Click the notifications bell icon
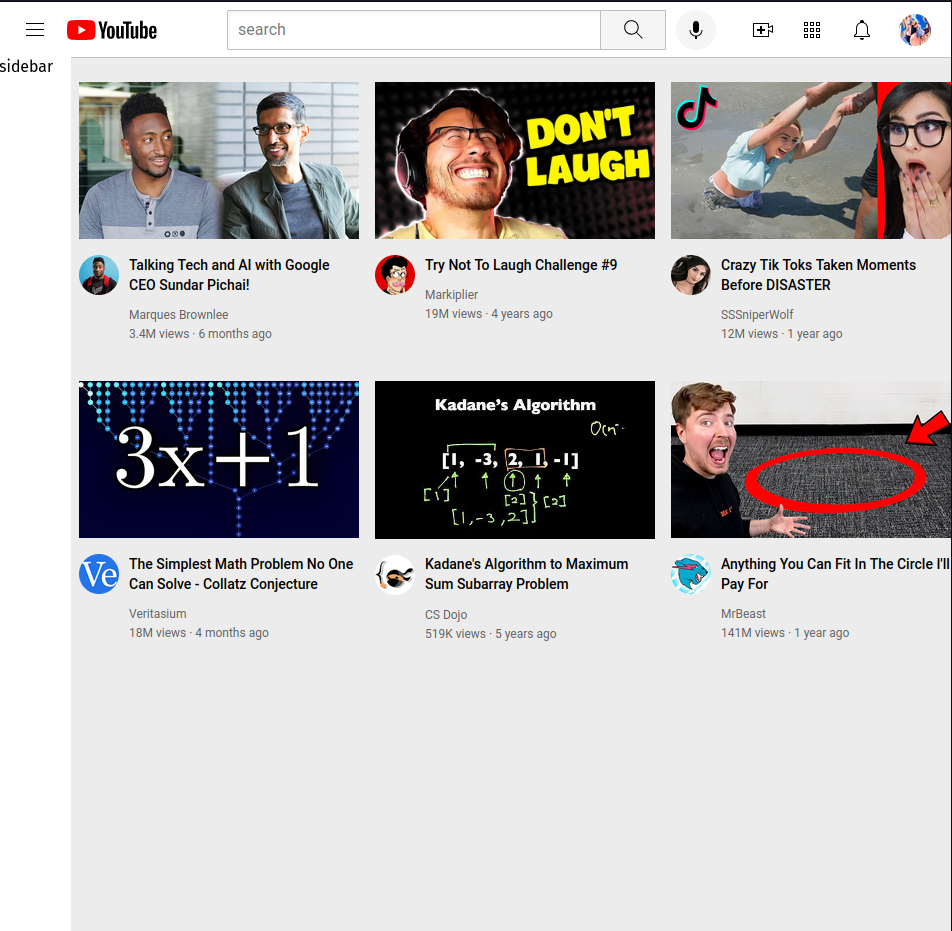Viewport: 952px width, 931px height. [861, 30]
